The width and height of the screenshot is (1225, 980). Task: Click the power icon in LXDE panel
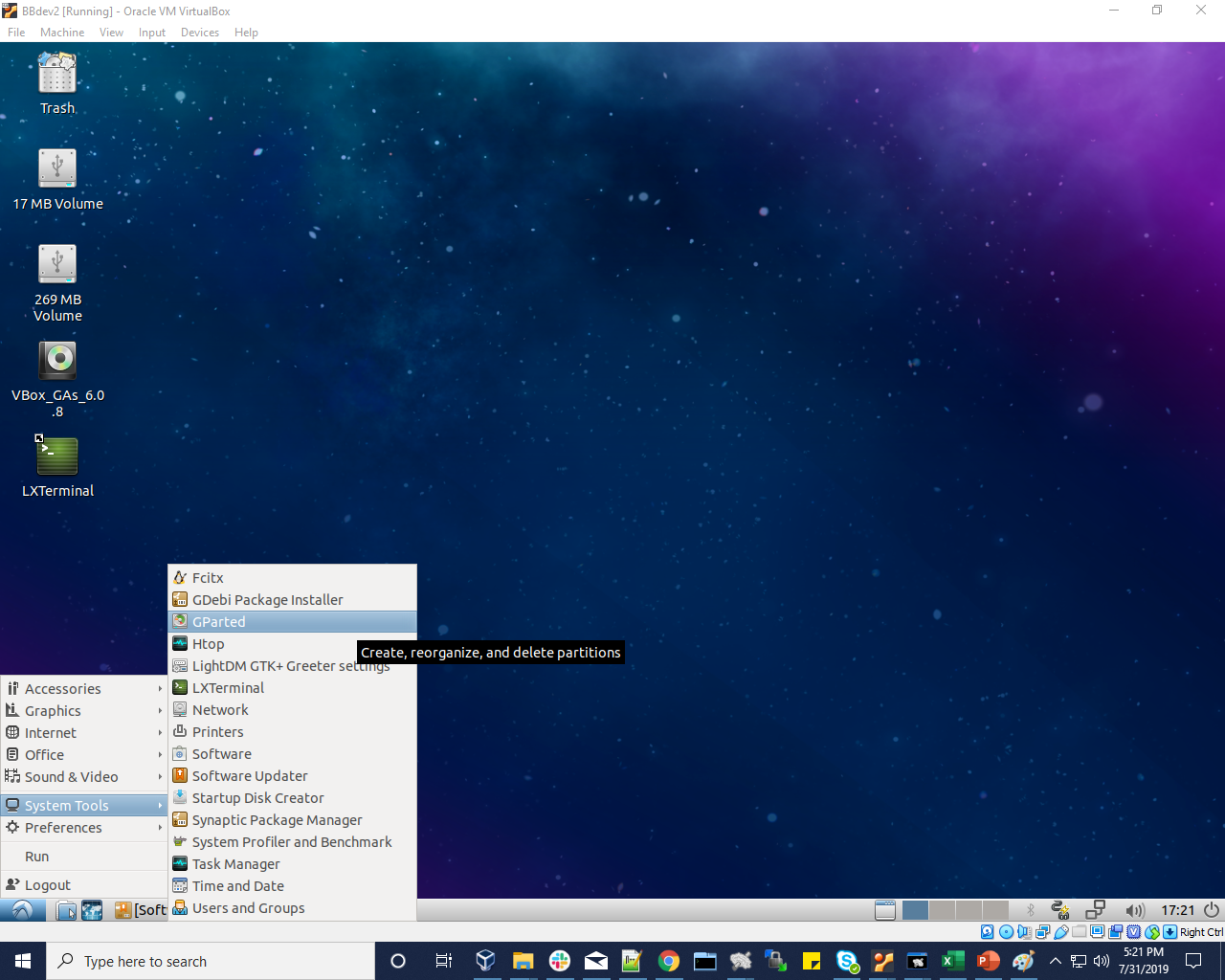coord(1212,910)
